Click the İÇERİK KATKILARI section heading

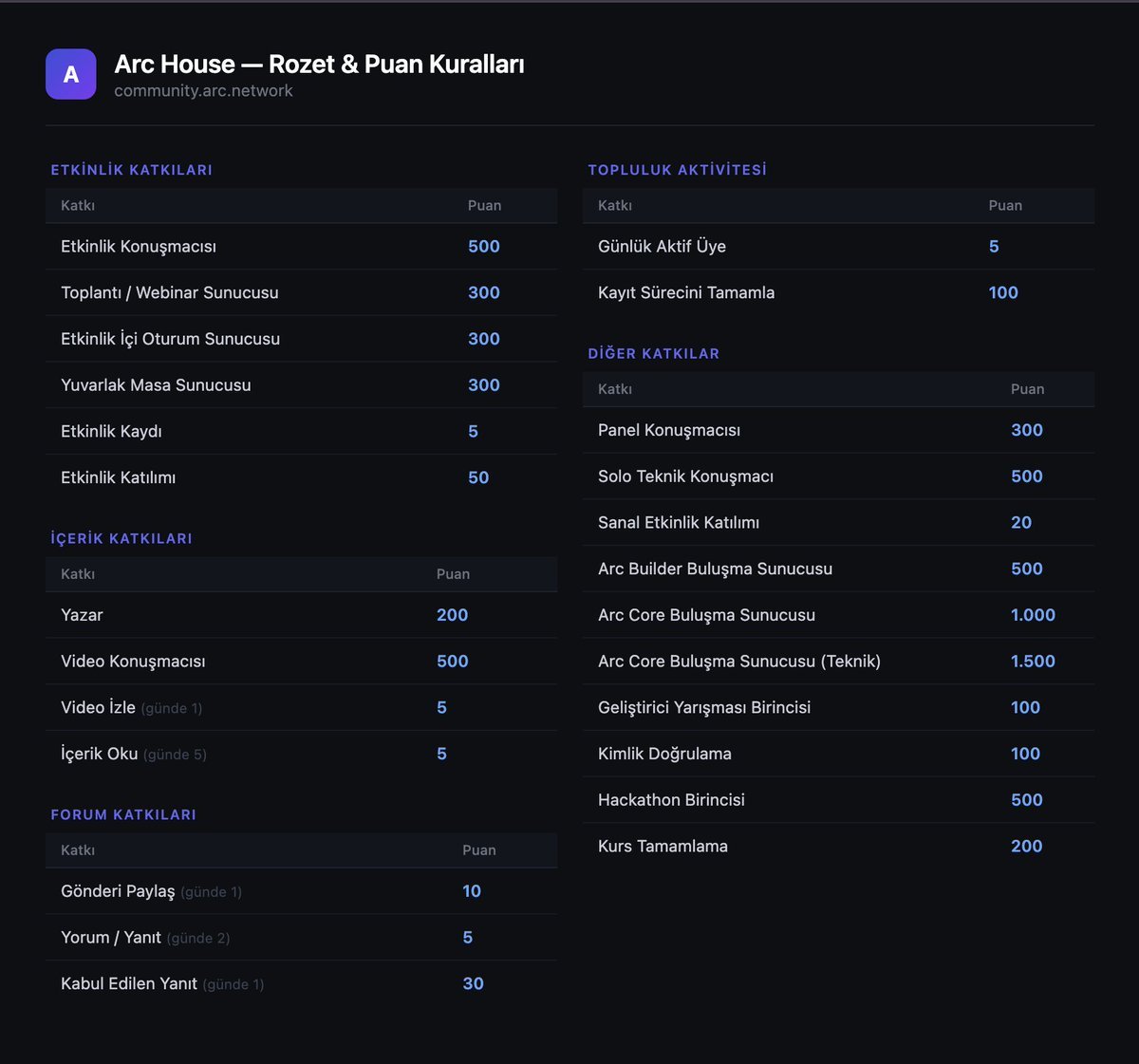[121, 538]
